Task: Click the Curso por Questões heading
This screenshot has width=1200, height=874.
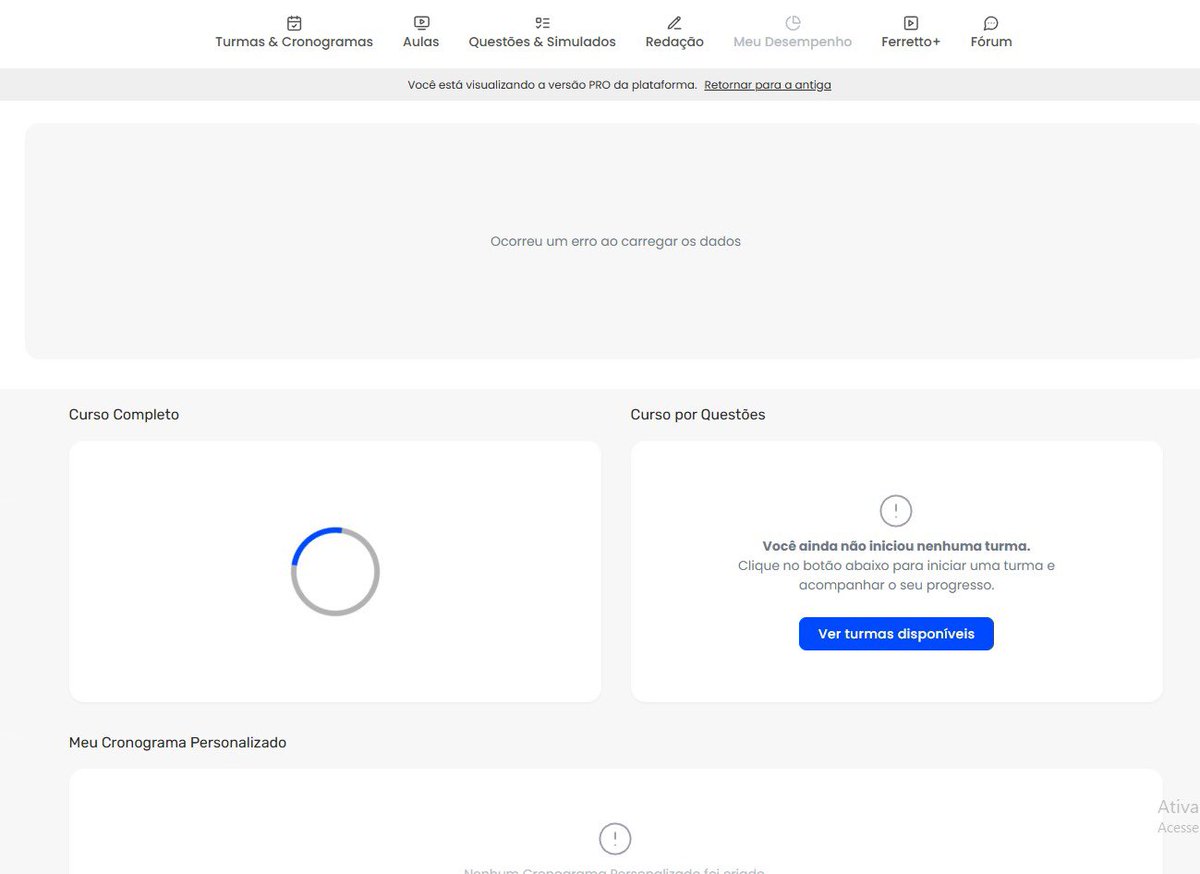Action: pos(698,414)
